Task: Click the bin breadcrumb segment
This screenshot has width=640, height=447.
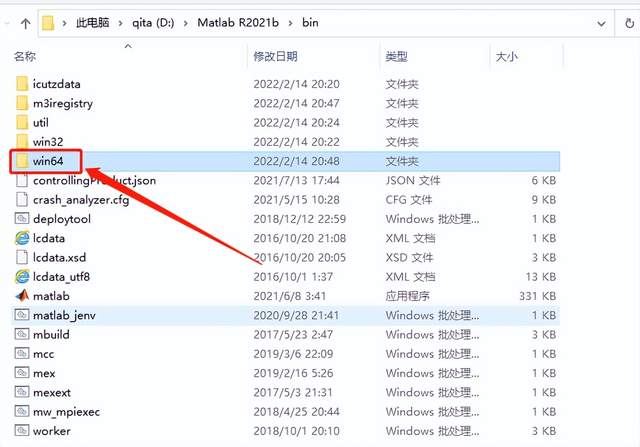Action: tap(310, 23)
